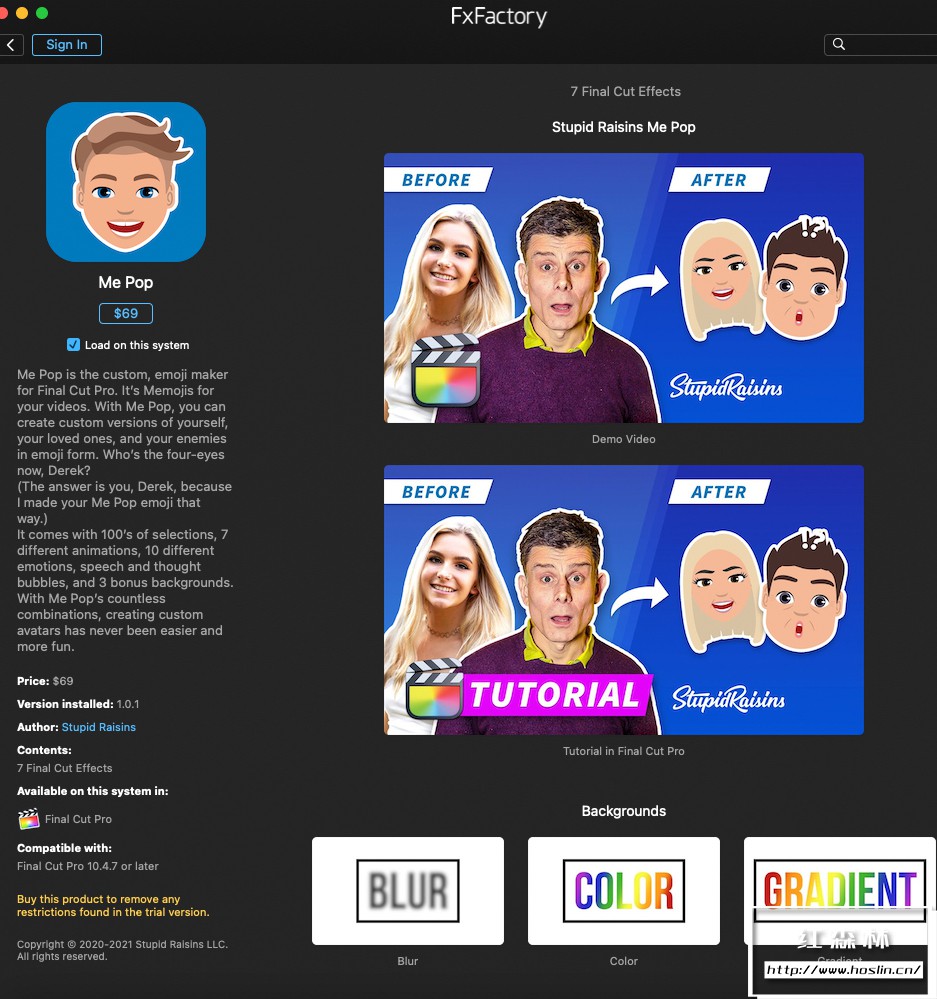Click the Me Pop app icon
Viewport: 937px width, 999px height.
tap(125, 182)
